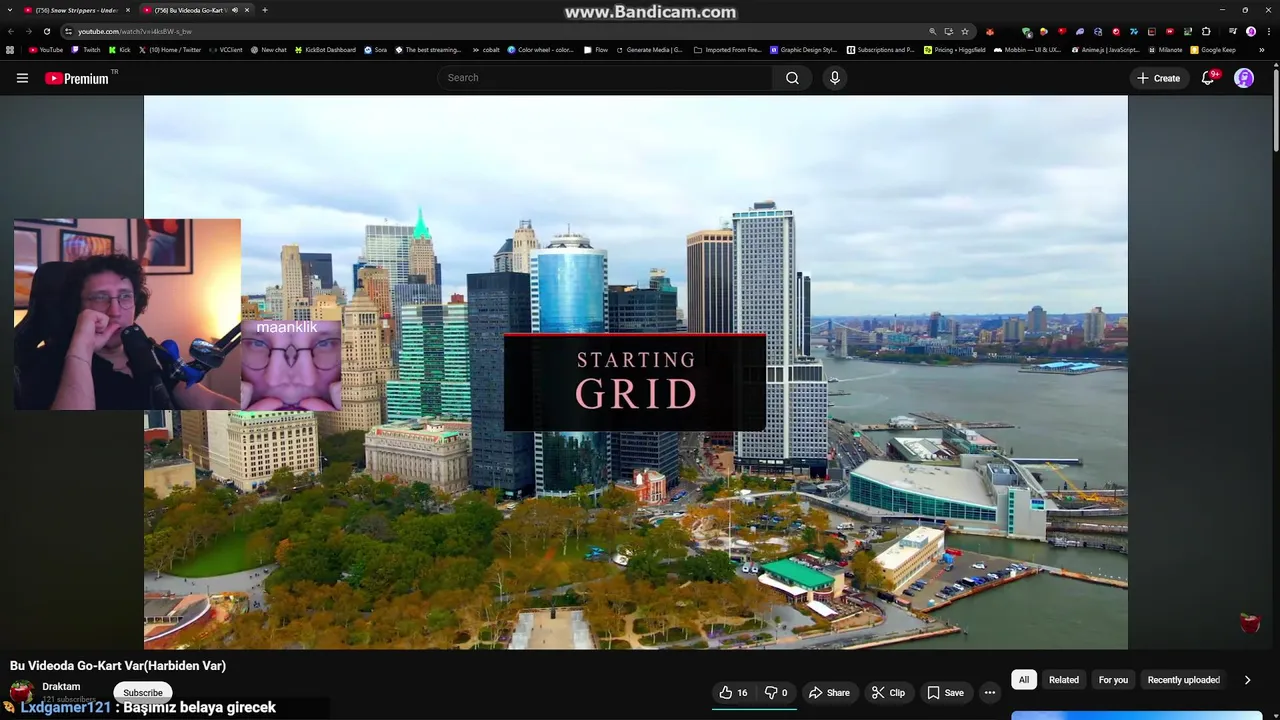Bookmark this page with the star icon
Viewport: 1280px width, 720px height.
coord(965,31)
